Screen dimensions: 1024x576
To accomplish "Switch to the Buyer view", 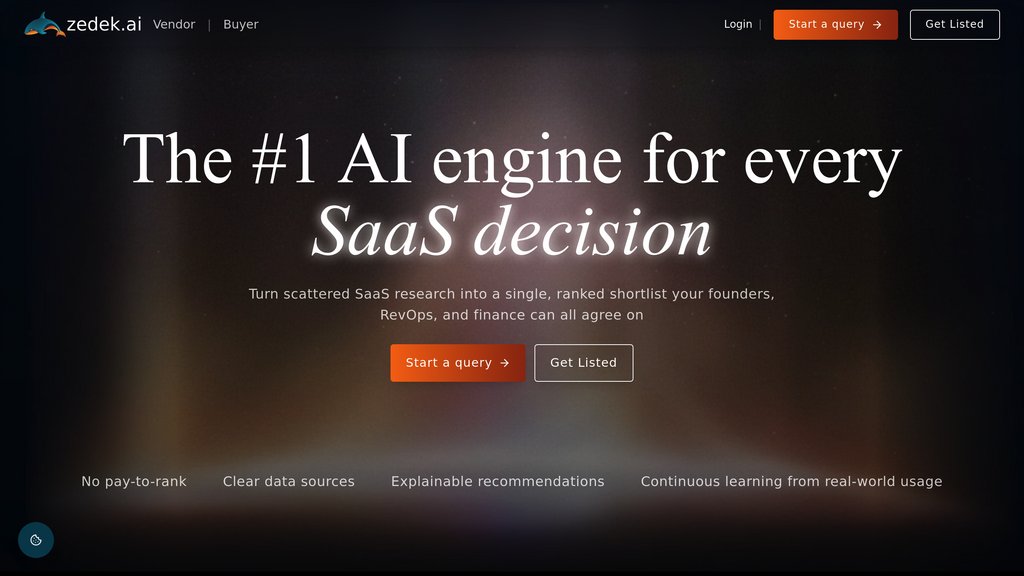I will [241, 24].
